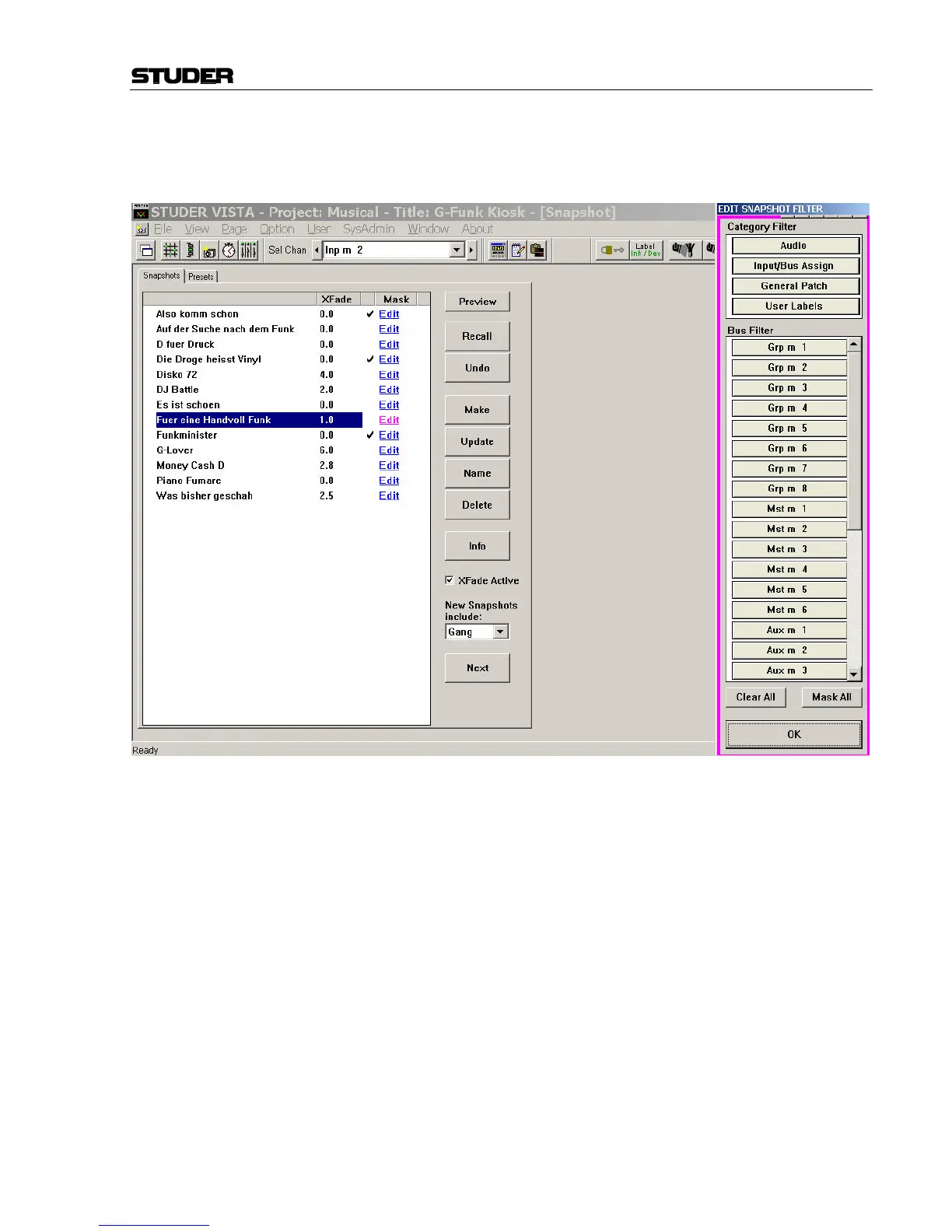This screenshot has height=1232, width=952.
Task: Toggle Aux m 3 bus filter
Action: 789,671
